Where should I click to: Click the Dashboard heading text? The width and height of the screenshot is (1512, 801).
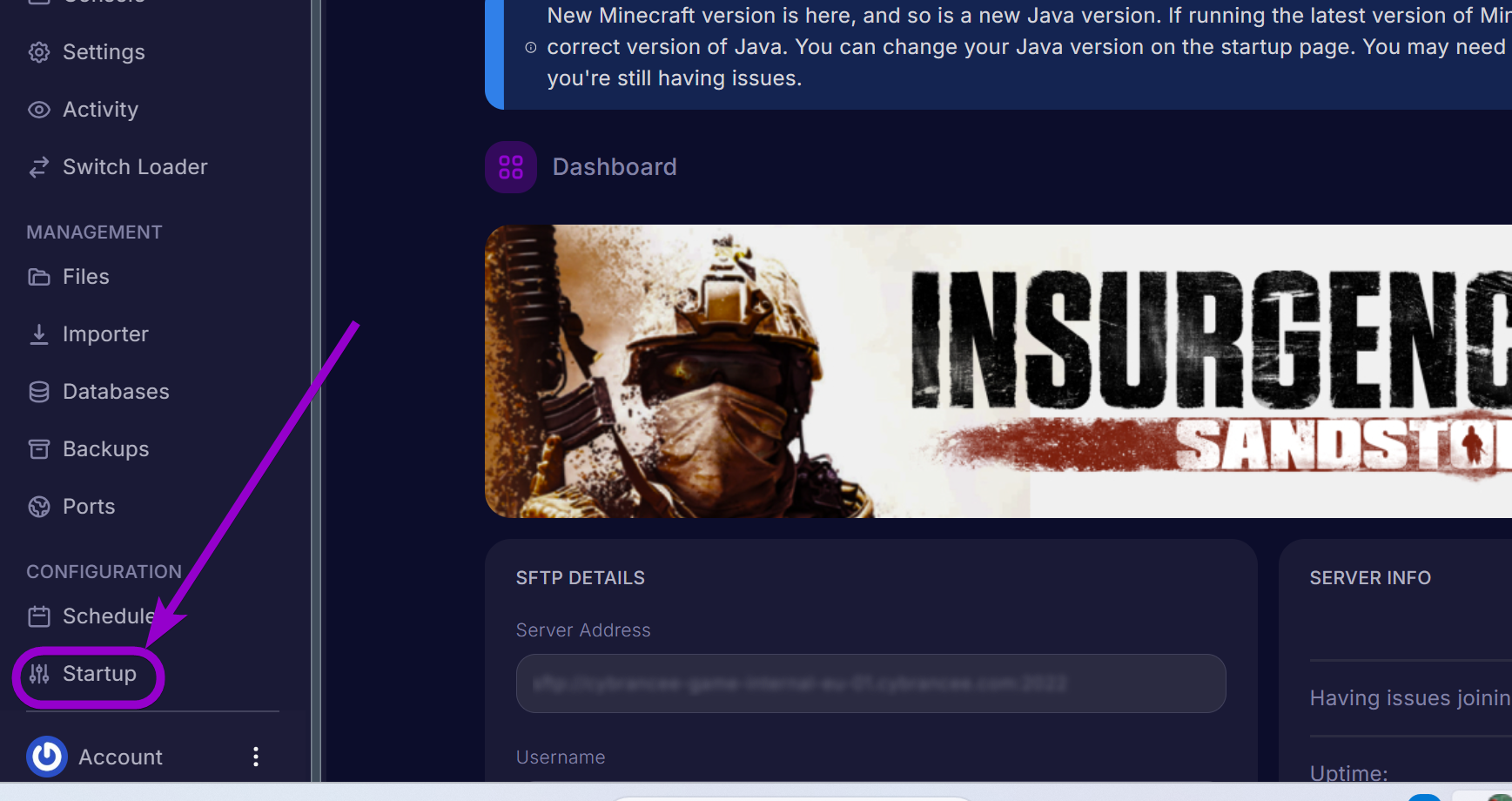(x=615, y=167)
